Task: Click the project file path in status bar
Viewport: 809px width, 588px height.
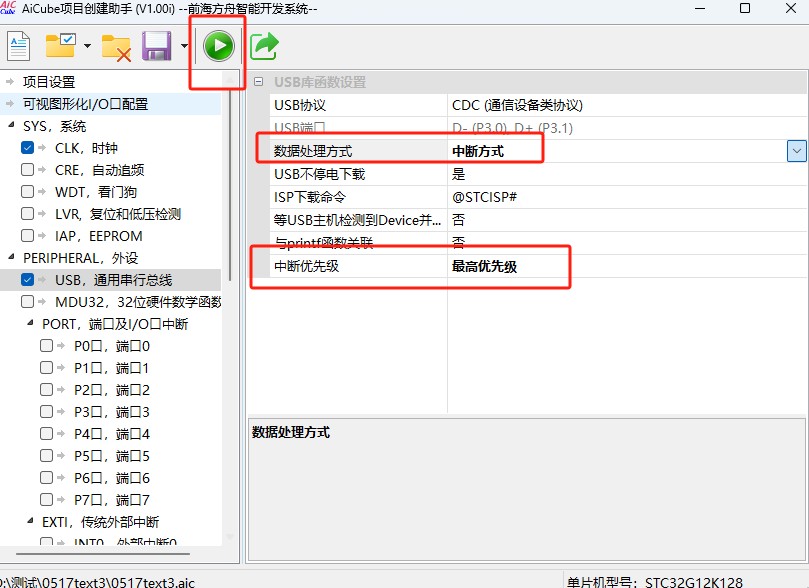Action: [98, 582]
